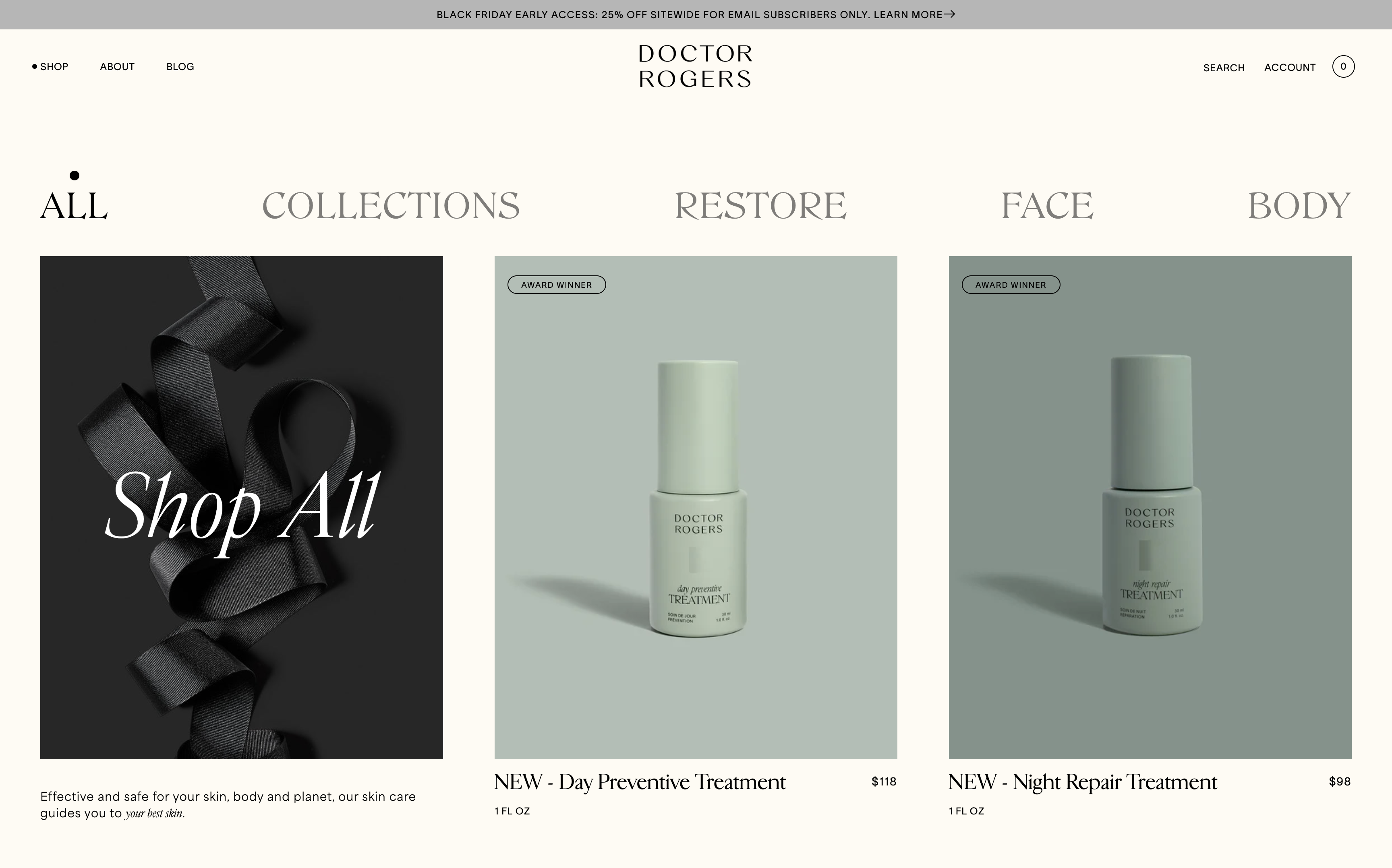Viewport: 1392px width, 868px height.
Task: Click the Doctor Rogers logo
Action: (696, 66)
